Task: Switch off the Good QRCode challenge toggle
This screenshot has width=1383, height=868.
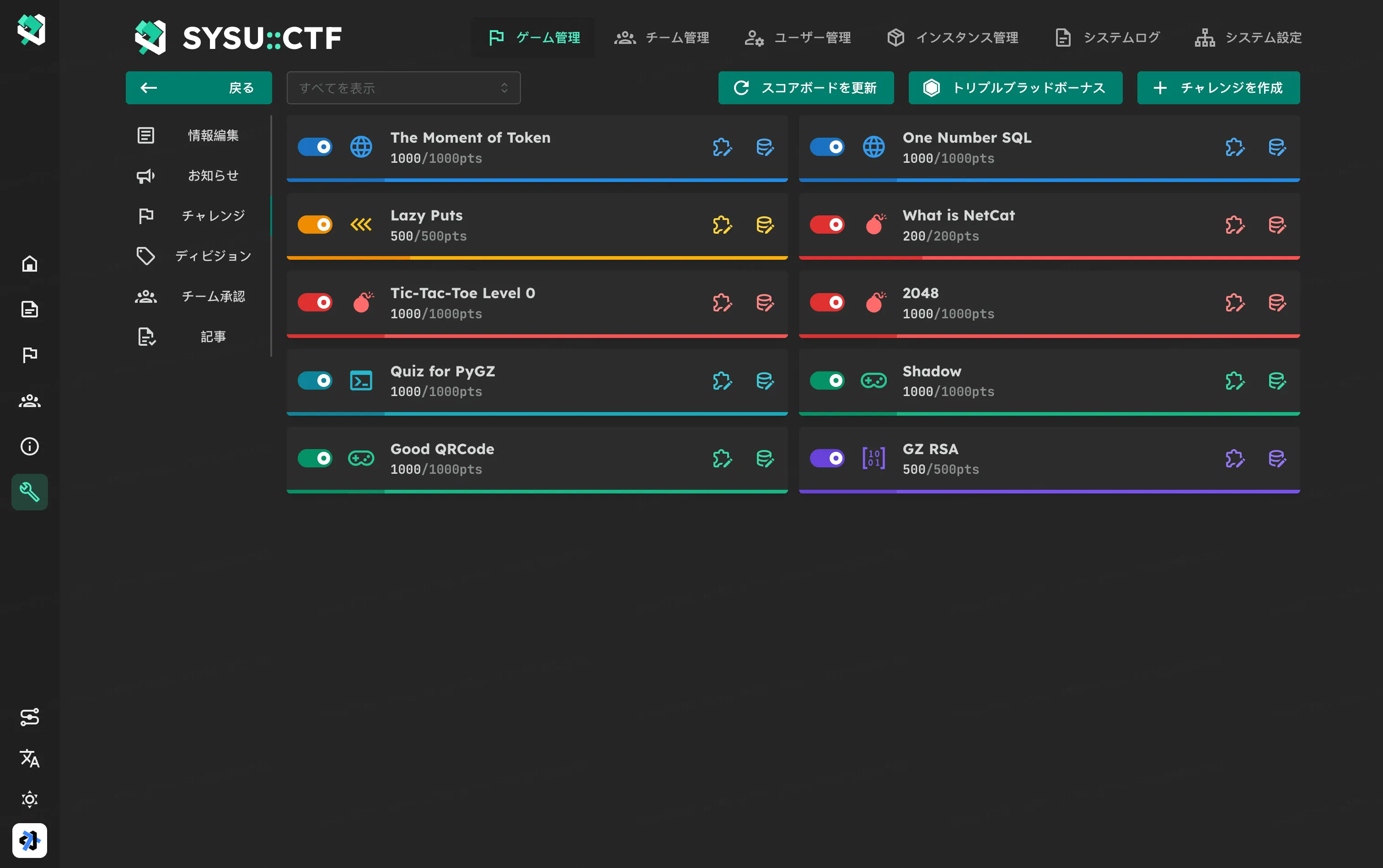Action: point(315,458)
